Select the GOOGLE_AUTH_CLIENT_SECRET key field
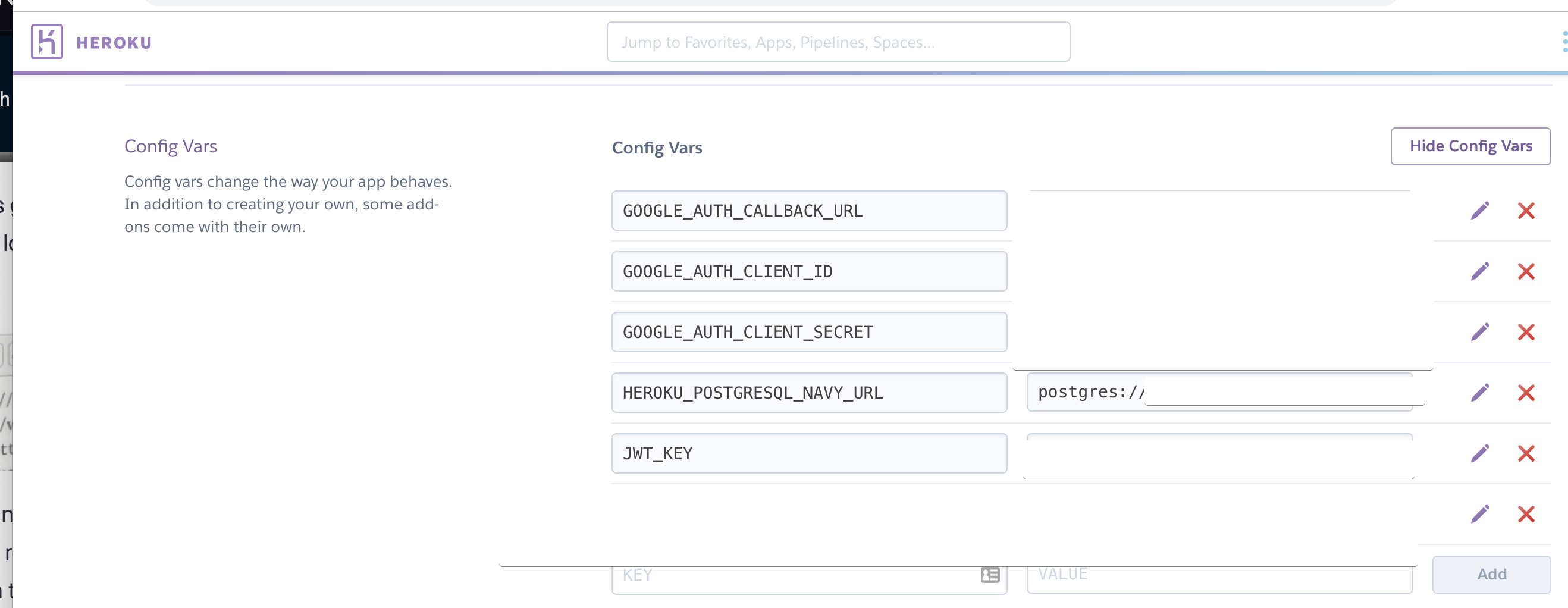This screenshot has height=608, width=1568. tap(809, 332)
